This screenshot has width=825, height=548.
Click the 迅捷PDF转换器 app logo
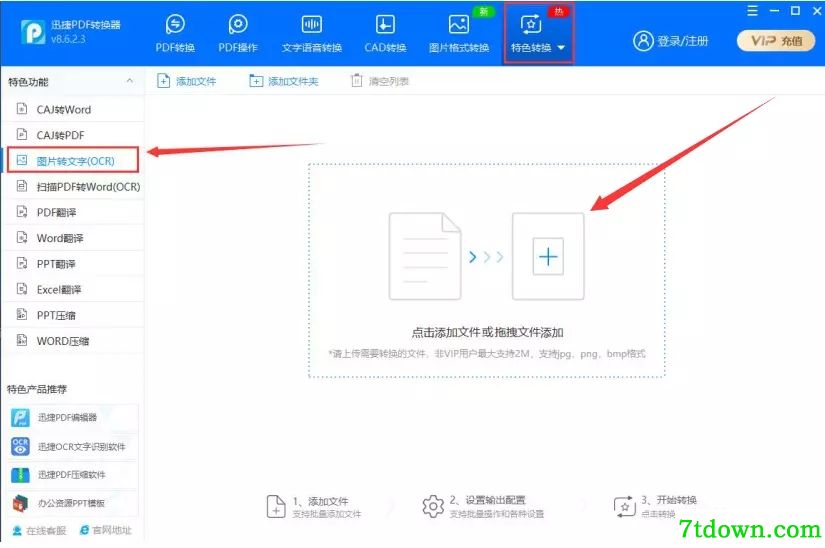pyautogui.click(x=33, y=32)
